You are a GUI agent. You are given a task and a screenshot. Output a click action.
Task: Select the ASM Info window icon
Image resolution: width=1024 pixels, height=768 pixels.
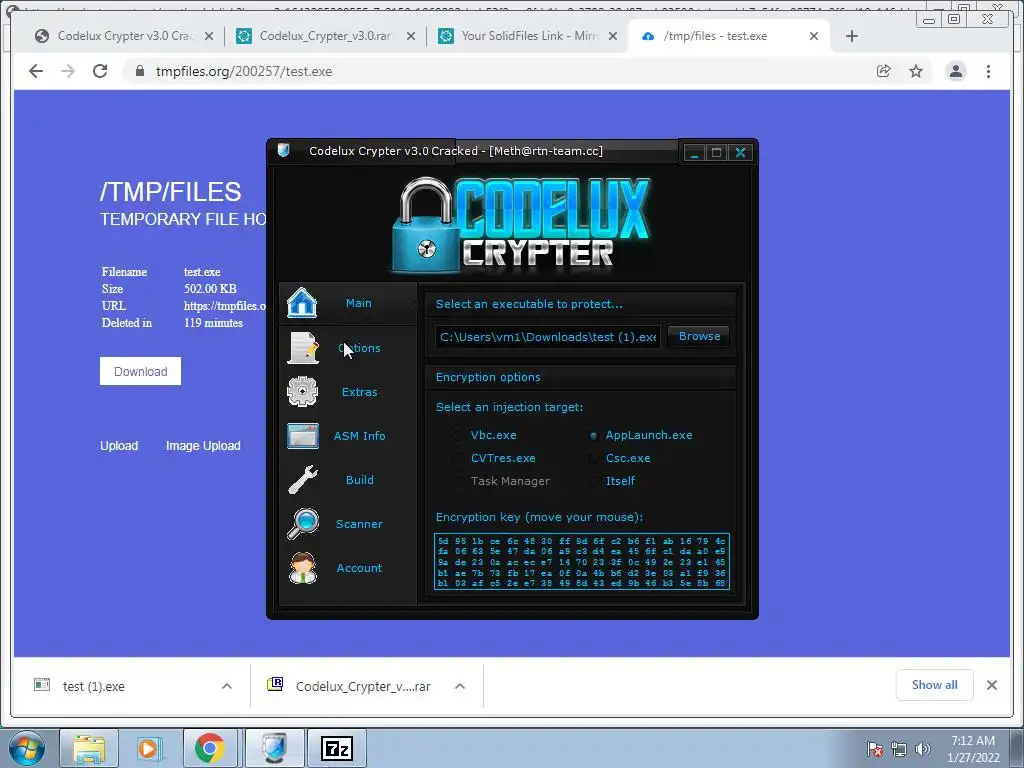click(x=302, y=436)
